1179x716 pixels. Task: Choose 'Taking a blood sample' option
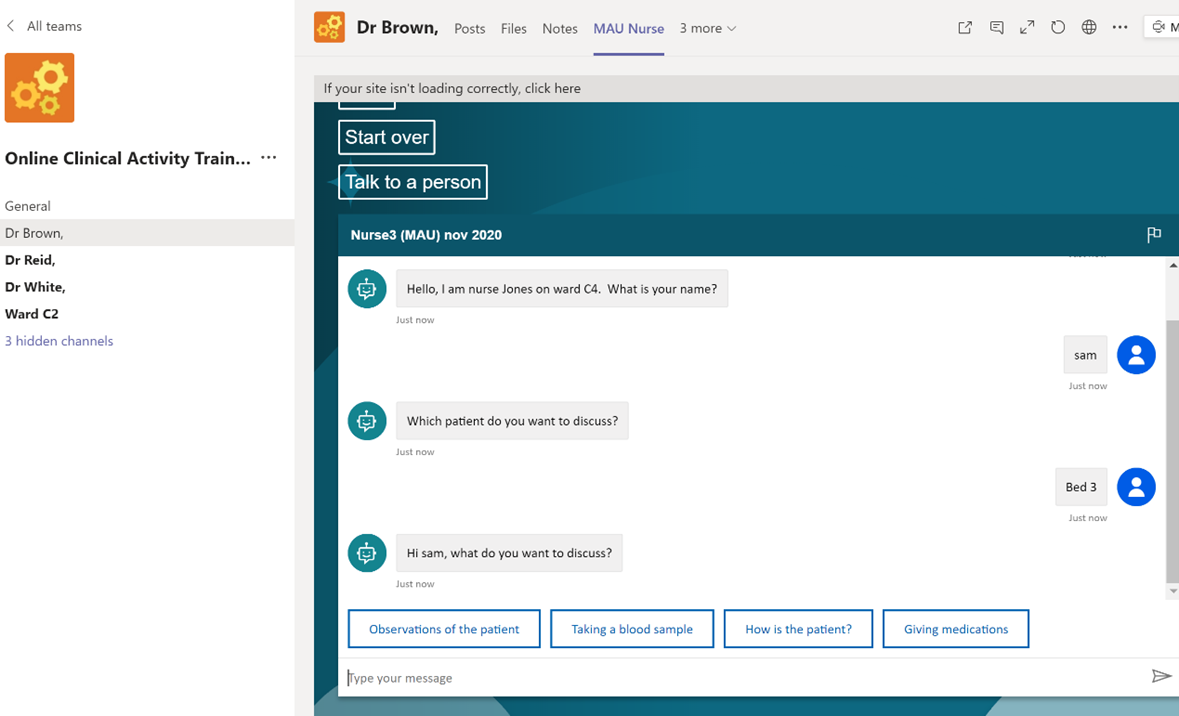tap(632, 629)
